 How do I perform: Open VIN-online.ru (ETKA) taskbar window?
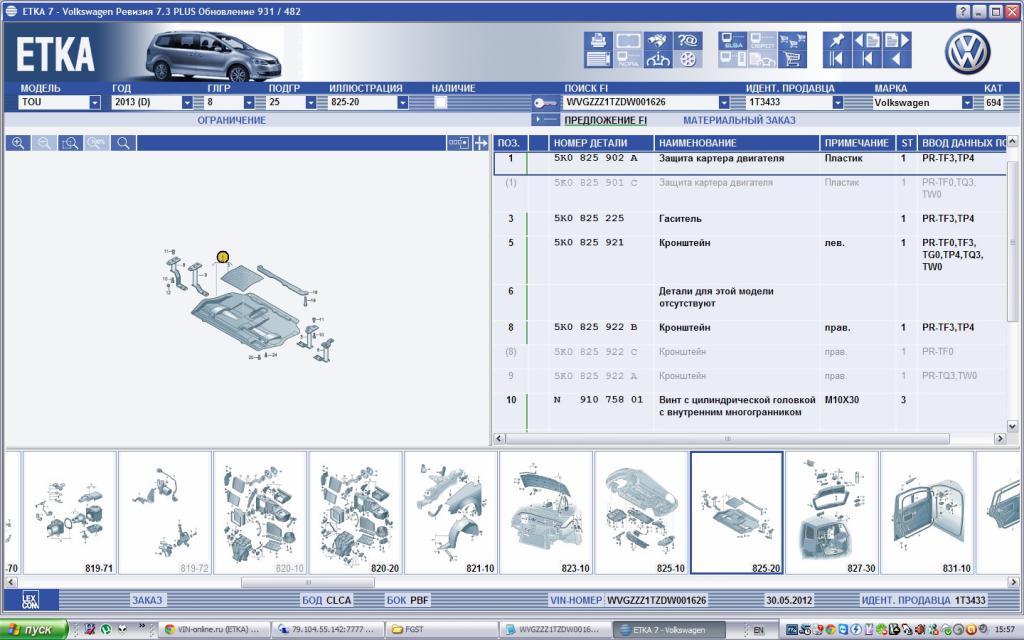coord(214,630)
